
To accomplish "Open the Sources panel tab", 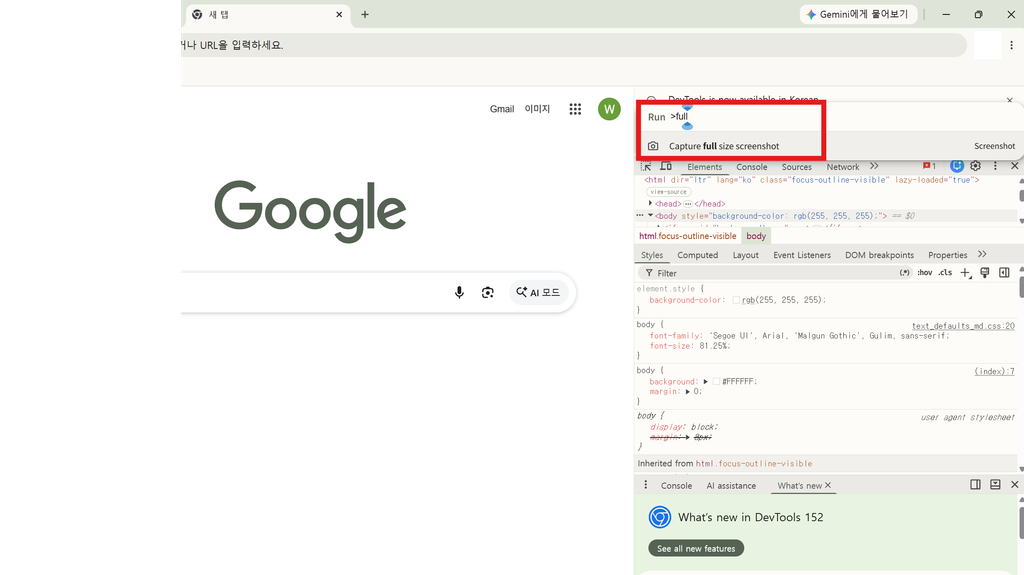I will [x=796, y=167].
